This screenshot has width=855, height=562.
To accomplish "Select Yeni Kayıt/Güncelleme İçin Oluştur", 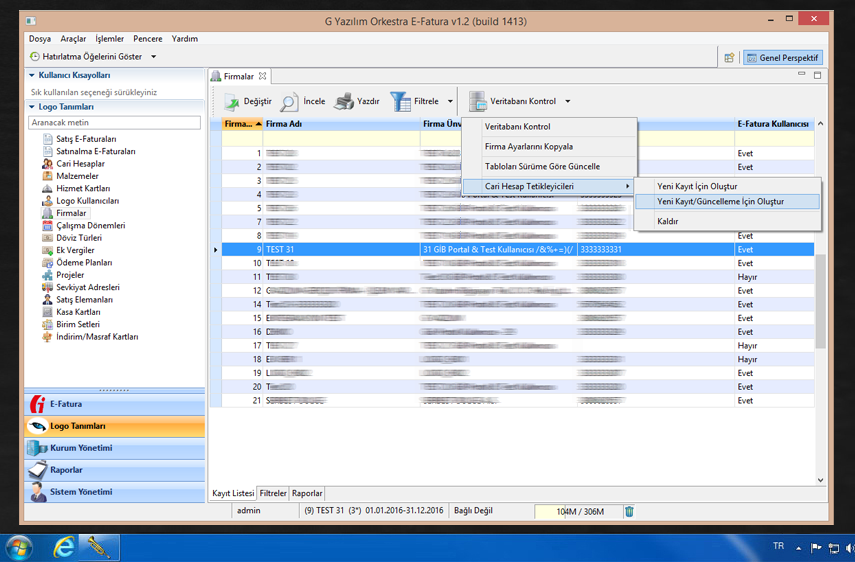I will (x=727, y=202).
